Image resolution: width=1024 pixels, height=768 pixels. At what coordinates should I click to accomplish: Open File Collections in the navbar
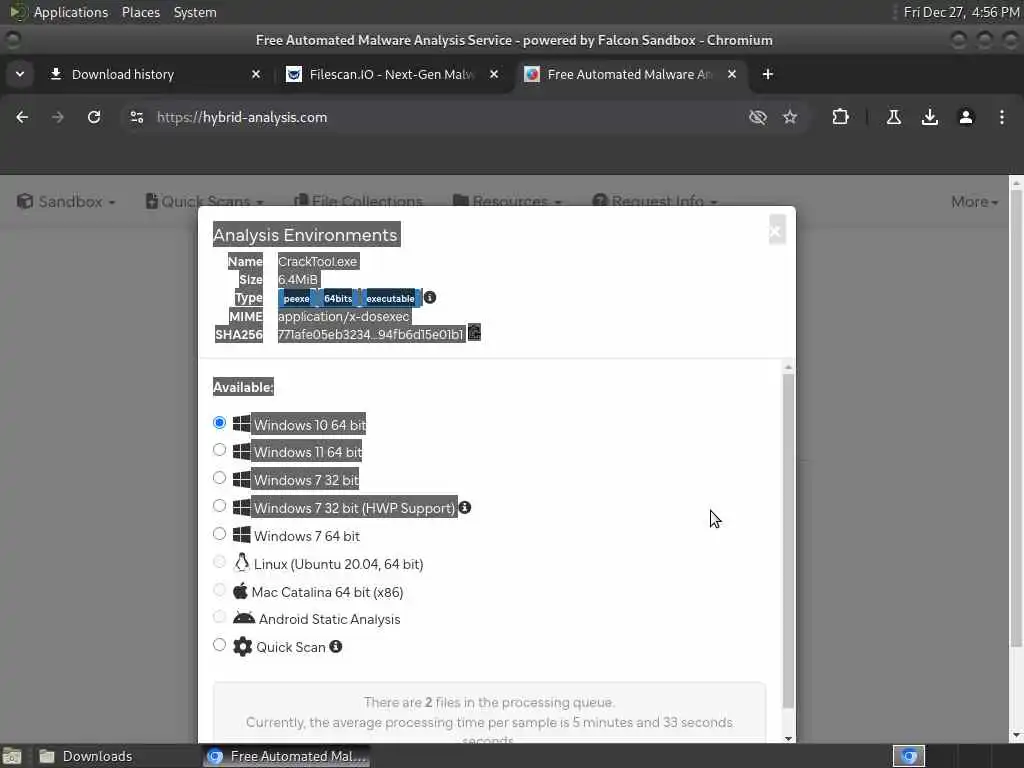358,201
